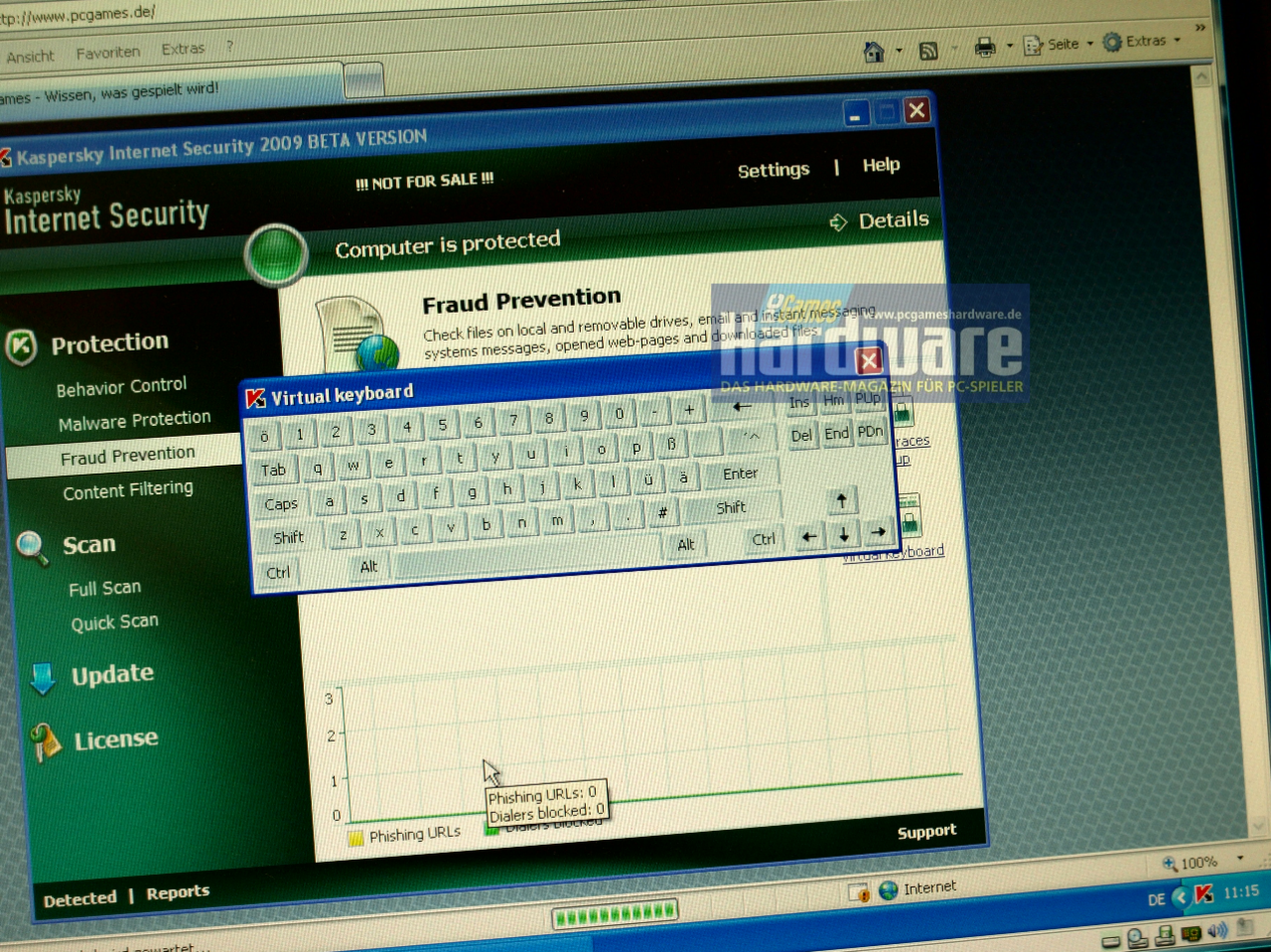
Task: Click Details arrow icon in status bar
Action: (x=838, y=222)
